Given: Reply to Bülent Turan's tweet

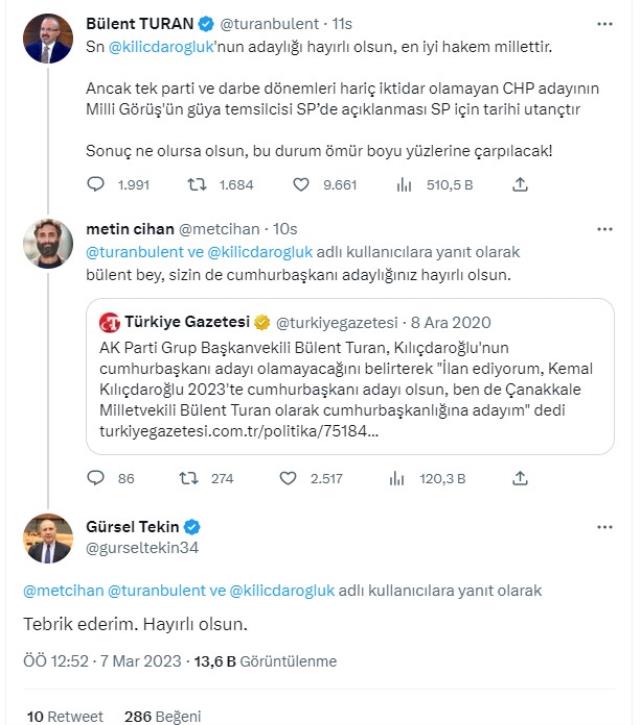Looking at the screenshot, I should tap(96, 185).
